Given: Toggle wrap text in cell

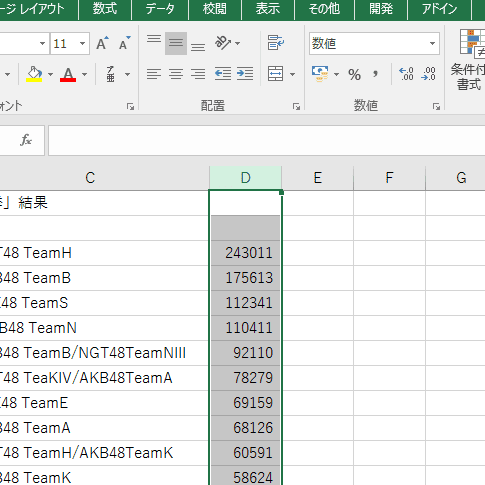Looking at the screenshot, I should pyautogui.click(x=276, y=43).
